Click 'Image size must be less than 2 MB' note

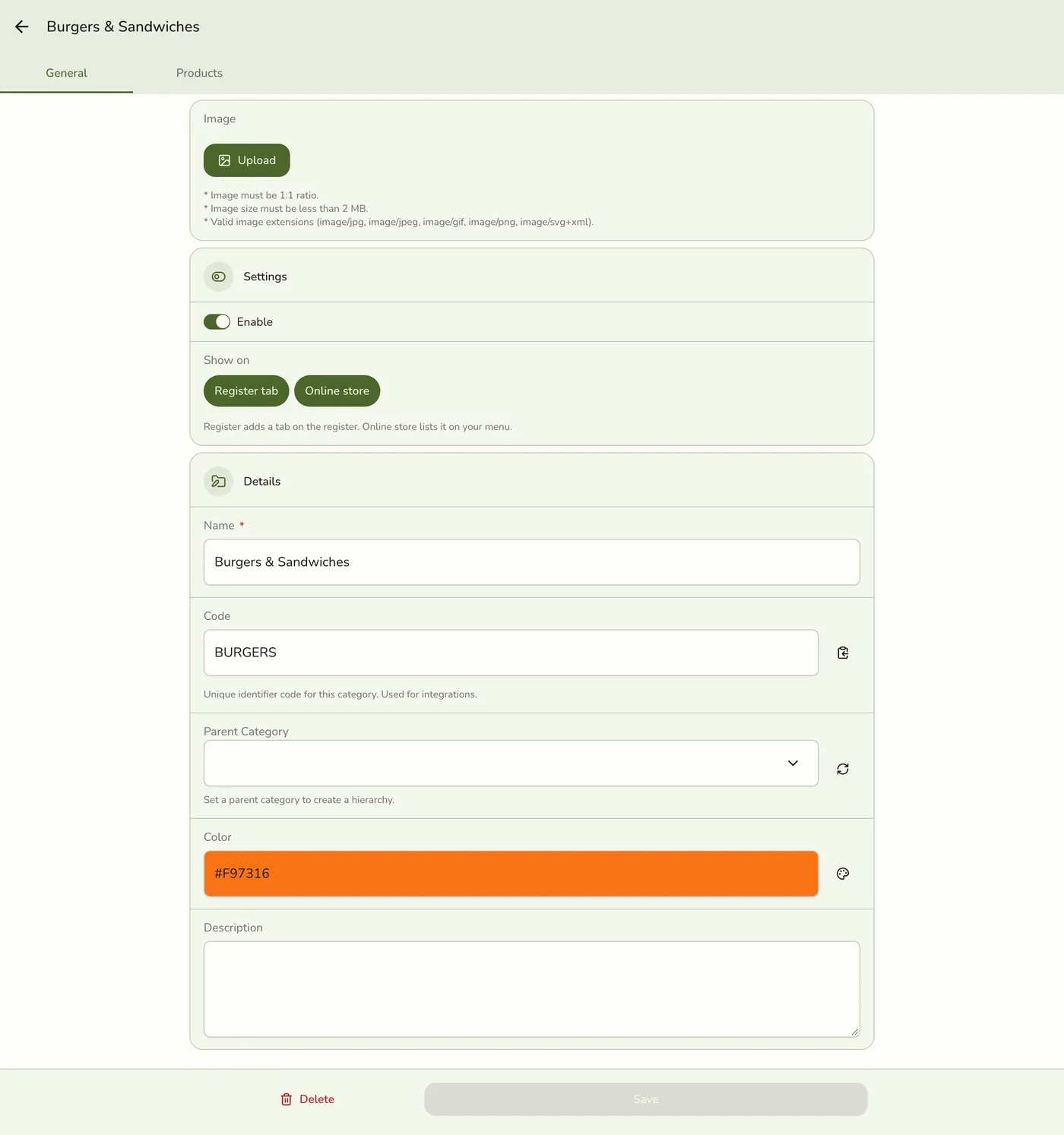[286, 209]
